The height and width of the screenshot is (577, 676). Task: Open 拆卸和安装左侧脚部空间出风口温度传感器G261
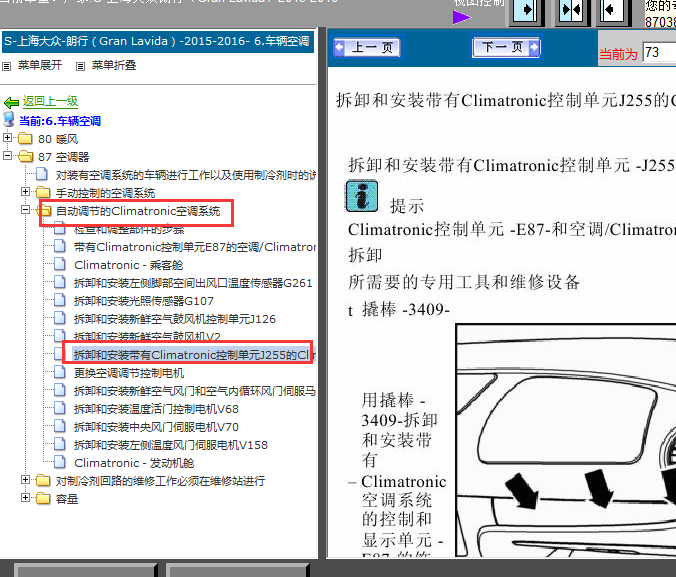coord(193,283)
